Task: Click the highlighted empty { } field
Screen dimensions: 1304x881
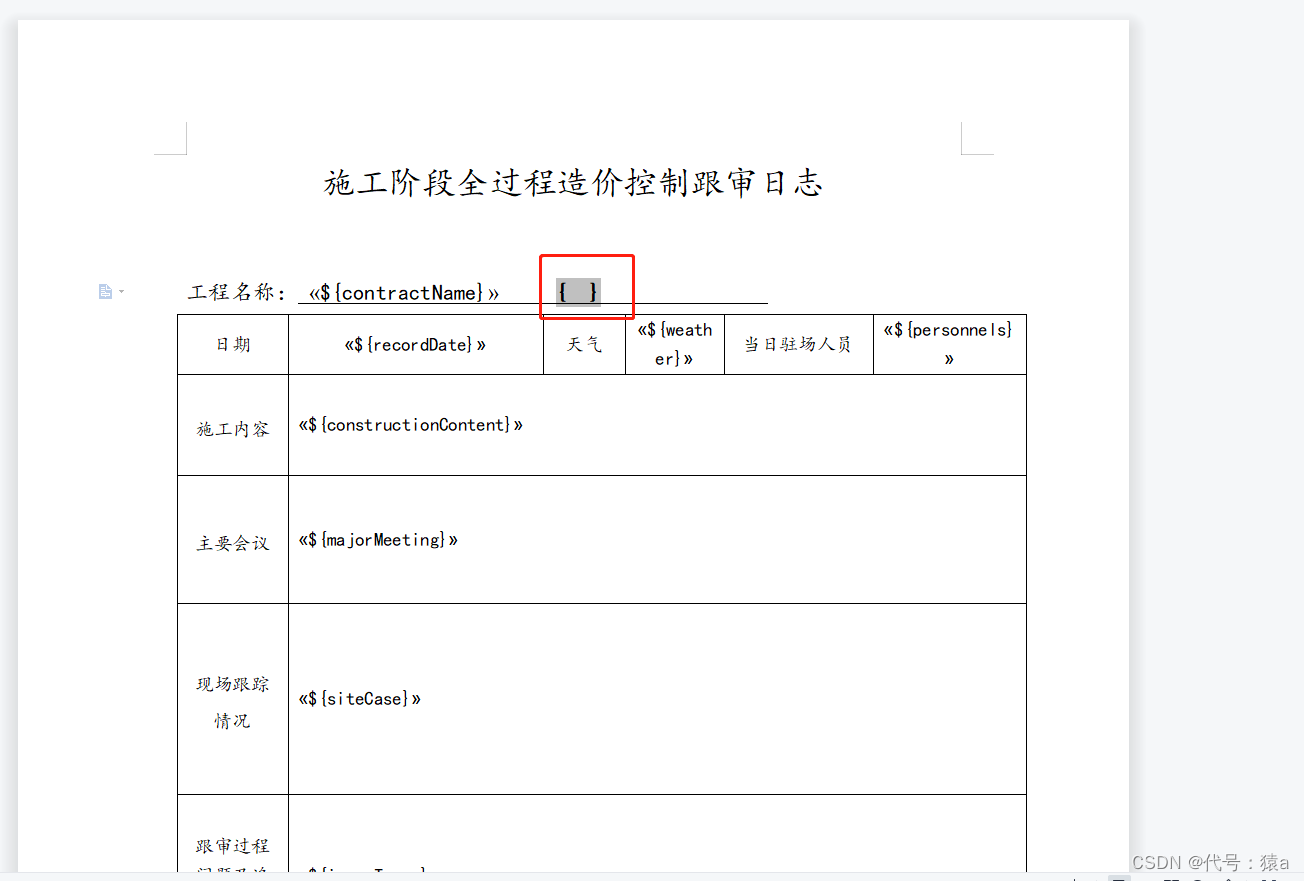Action: click(579, 292)
